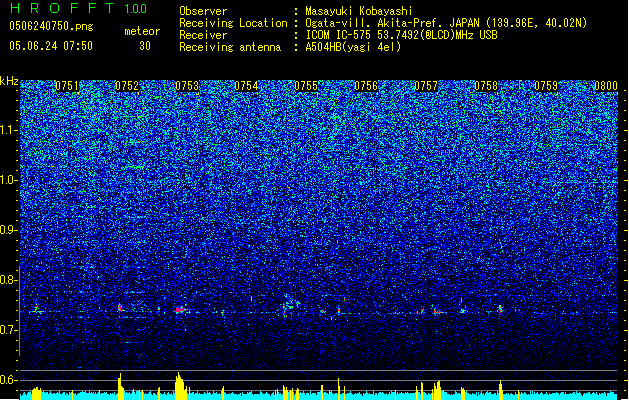
Task: Select the file name 0506240750.png
Action: coord(51,26)
